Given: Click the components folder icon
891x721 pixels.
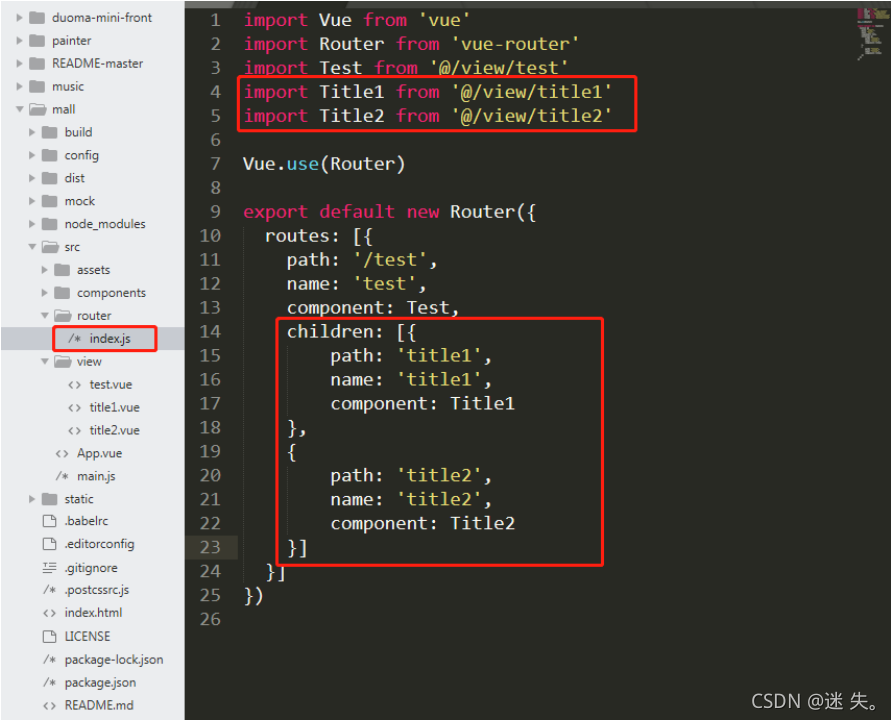Looking at the screenshot, I should (62, 293).
